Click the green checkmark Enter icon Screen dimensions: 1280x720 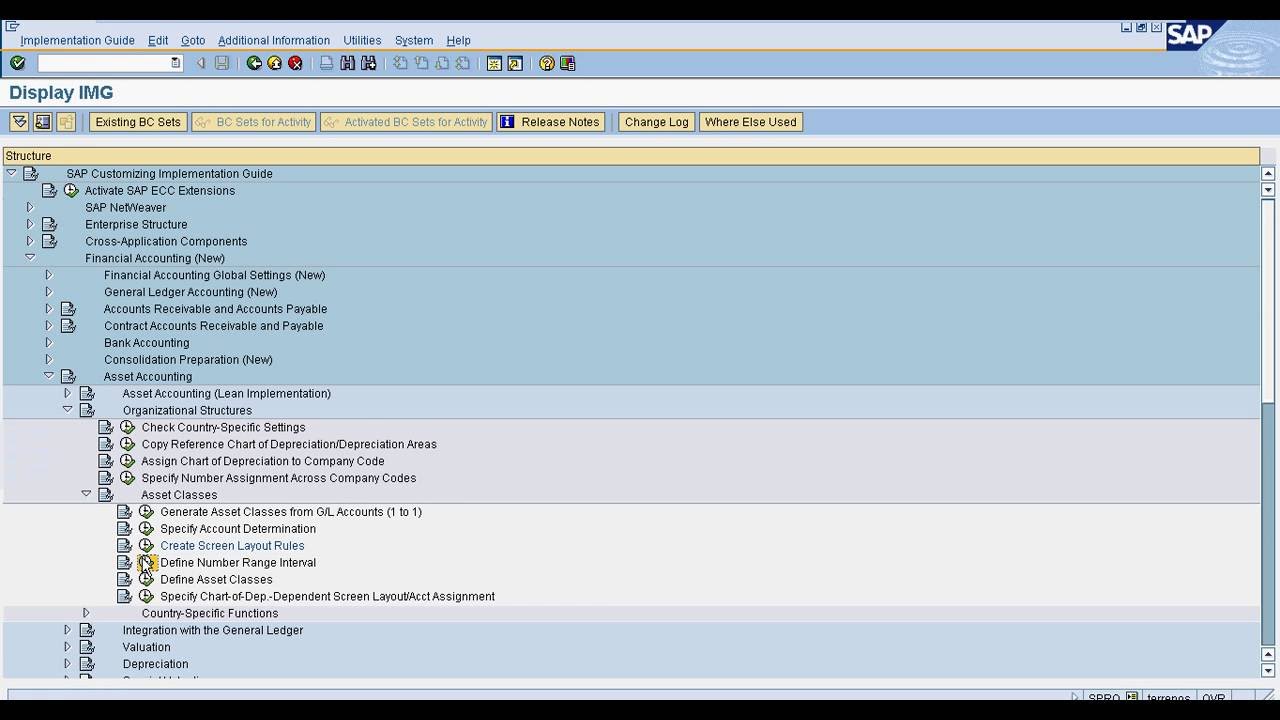point(17,63)
